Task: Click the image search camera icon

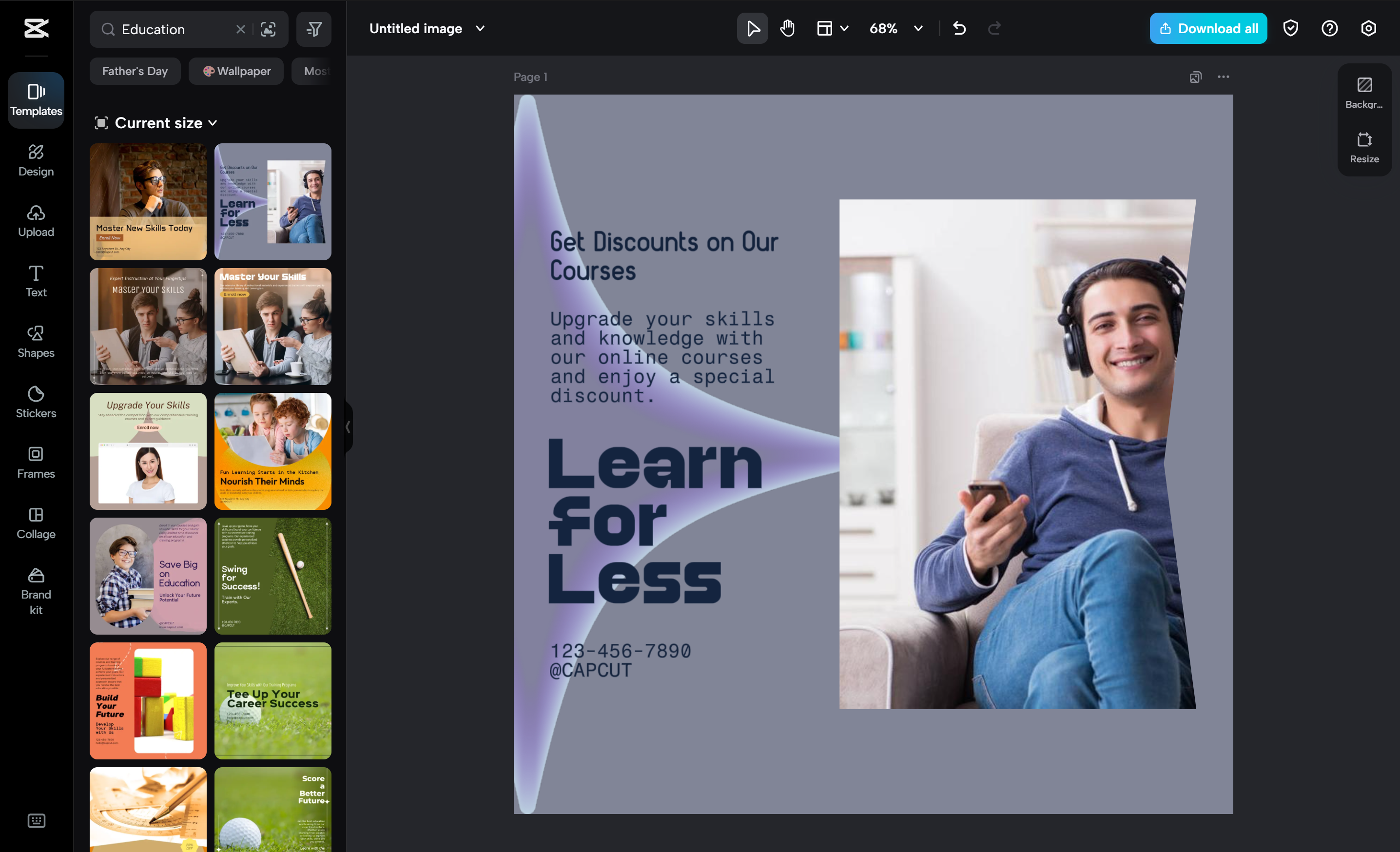Action: 268,29
